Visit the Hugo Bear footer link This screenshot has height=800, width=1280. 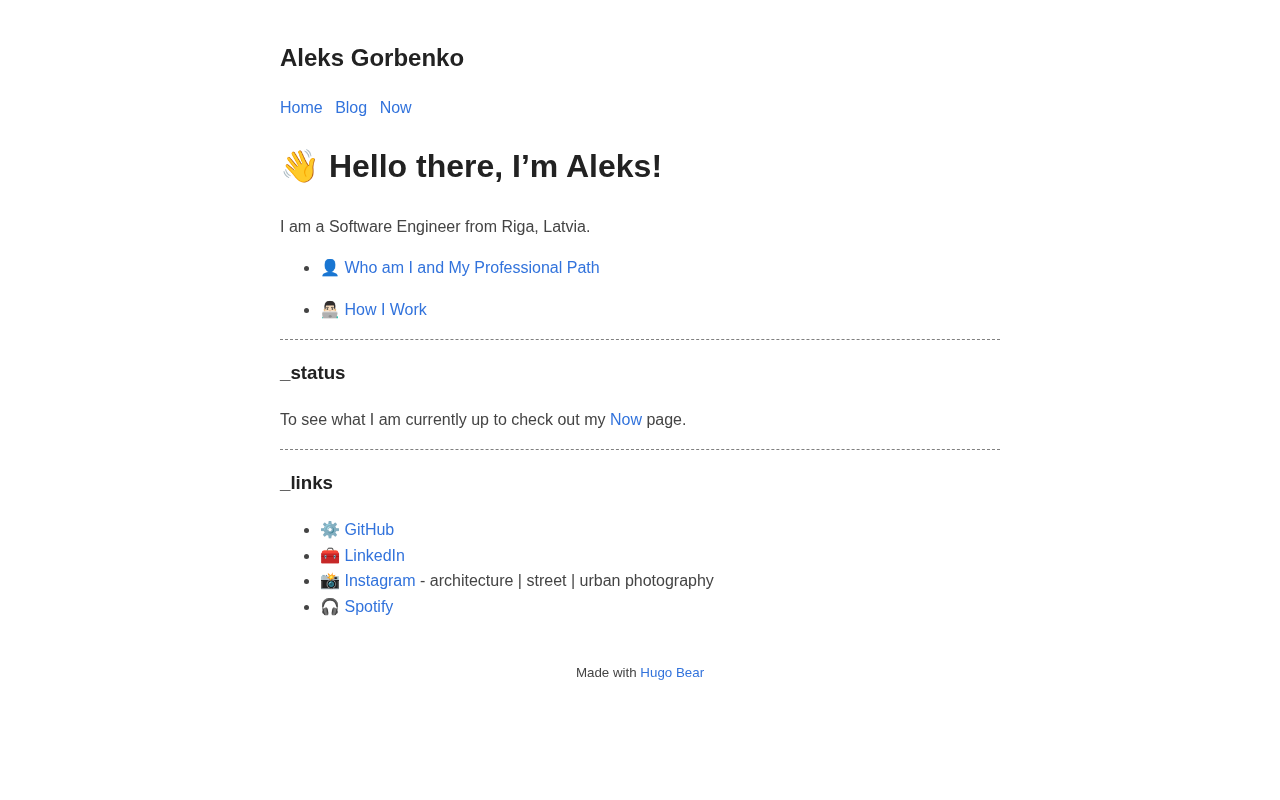(x=672, y=673)
